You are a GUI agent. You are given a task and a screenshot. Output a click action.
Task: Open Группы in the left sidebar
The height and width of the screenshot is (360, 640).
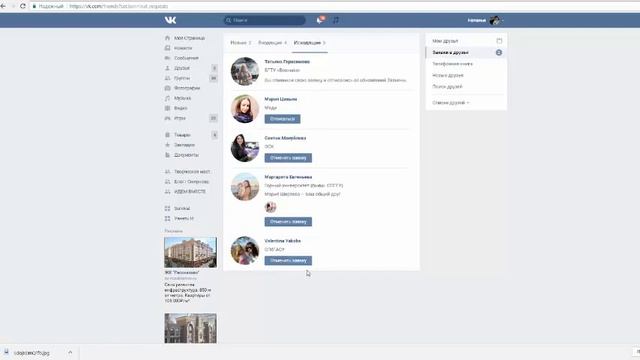182,78
